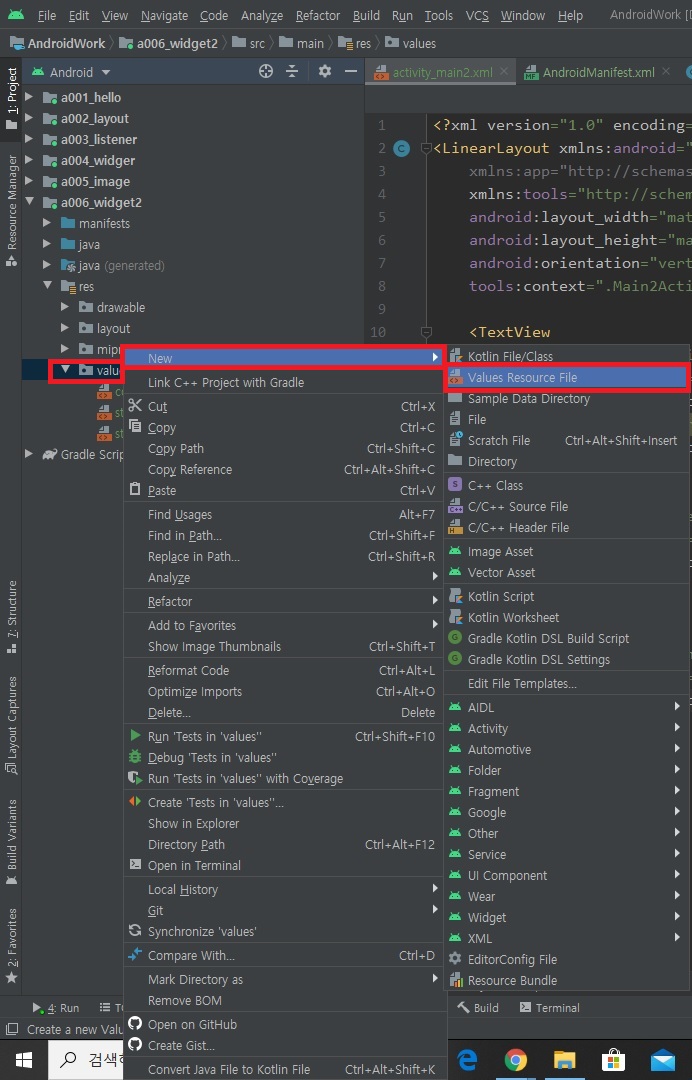Close the activity_main2.xml tab
This screenshot has height=1080, width=692.
pyautogui.click(x=504, y=72)
